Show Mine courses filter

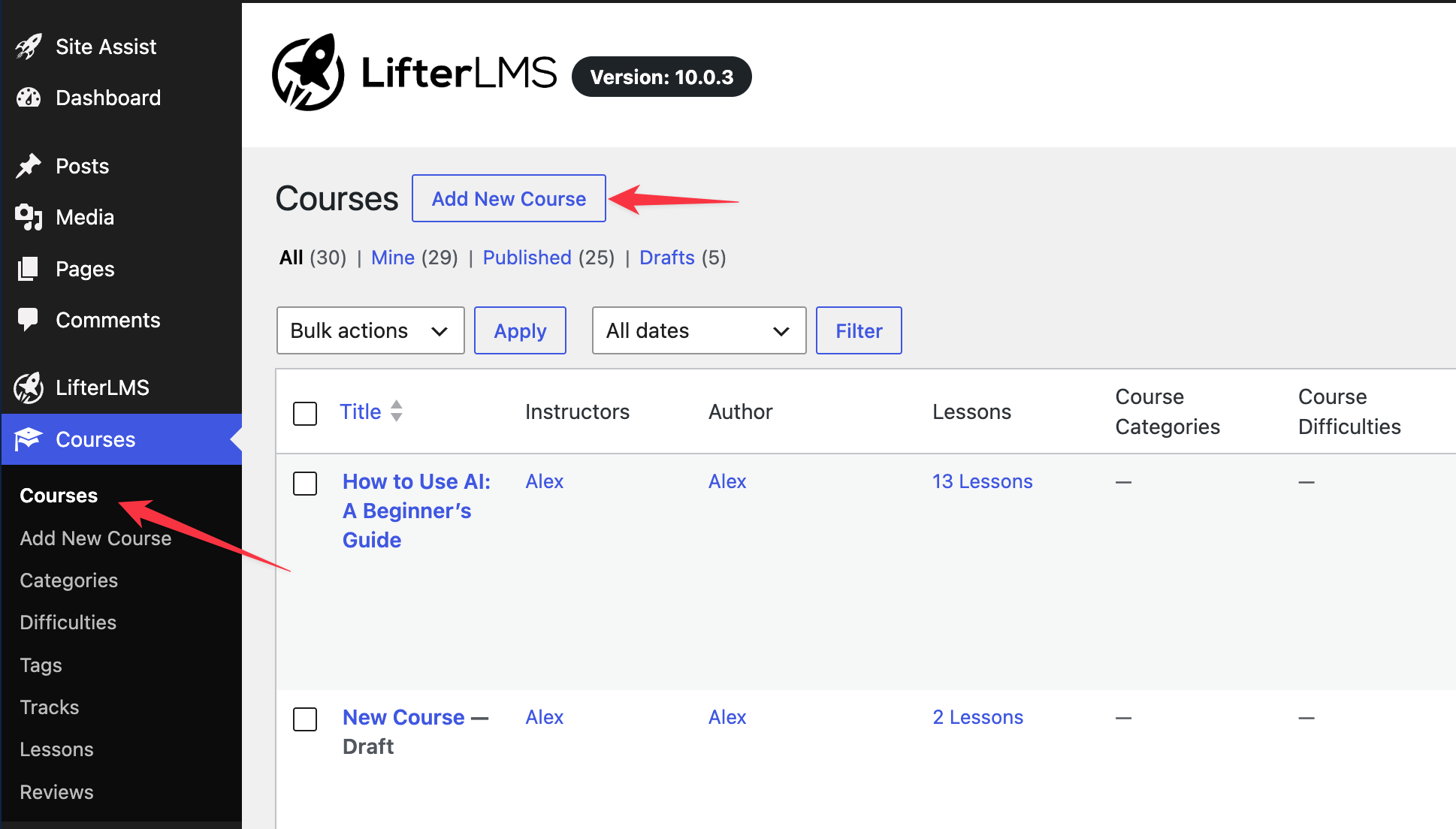393,258
